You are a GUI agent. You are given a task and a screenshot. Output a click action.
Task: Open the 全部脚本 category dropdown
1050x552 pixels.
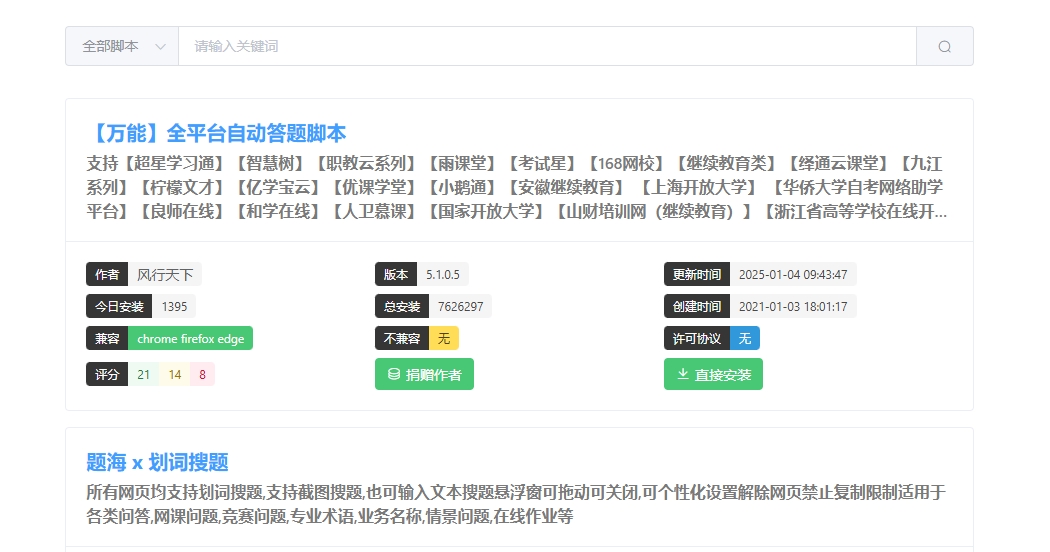click(122, 46)
